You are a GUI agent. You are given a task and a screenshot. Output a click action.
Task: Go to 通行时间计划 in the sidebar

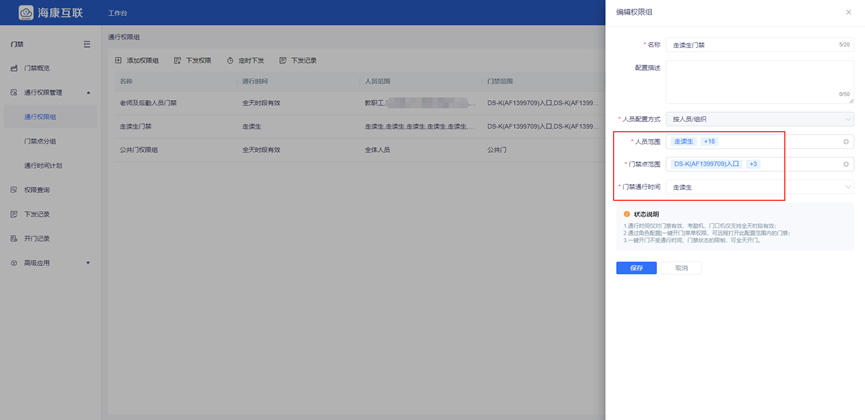(43, 165)
